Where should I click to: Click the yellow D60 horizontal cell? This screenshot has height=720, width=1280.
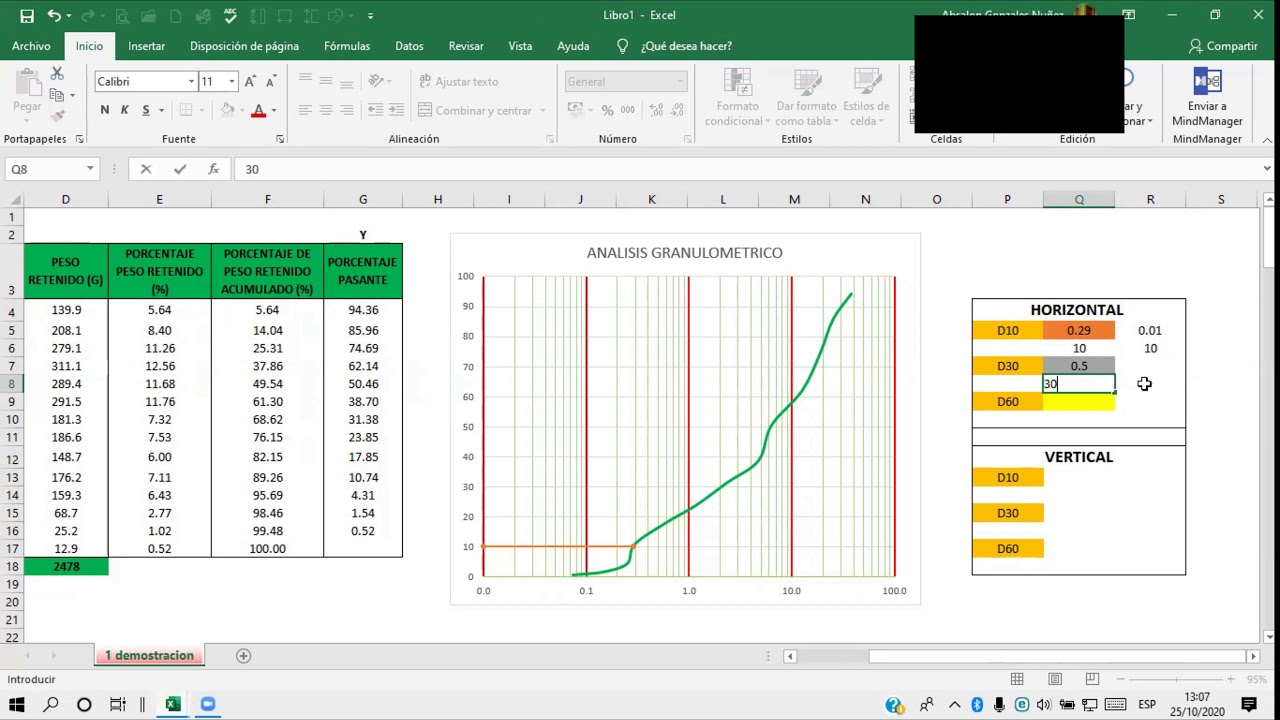point(1079,402)
